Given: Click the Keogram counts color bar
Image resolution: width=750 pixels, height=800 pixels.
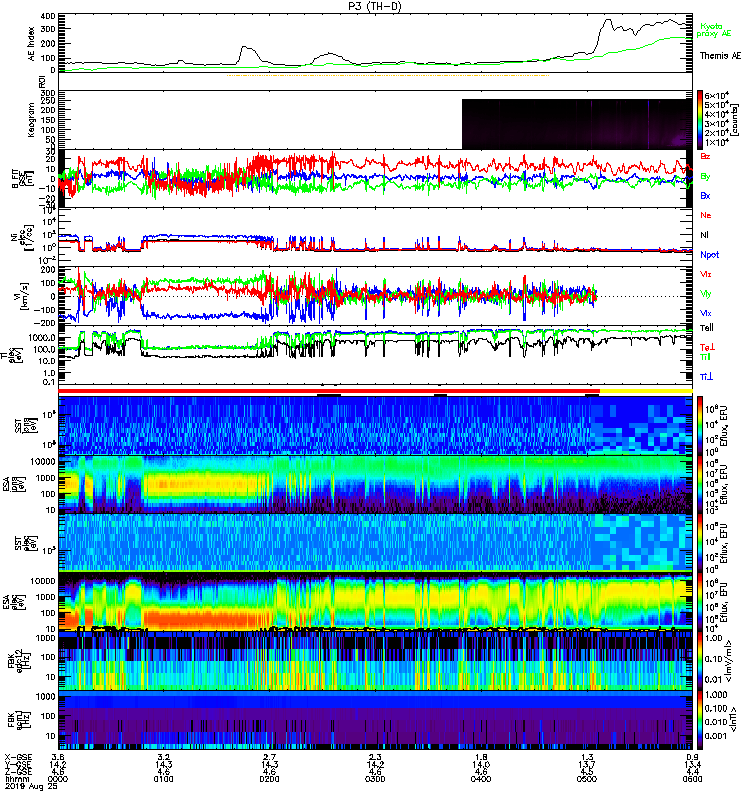Looking at the screenshot, I should point(699,120).
